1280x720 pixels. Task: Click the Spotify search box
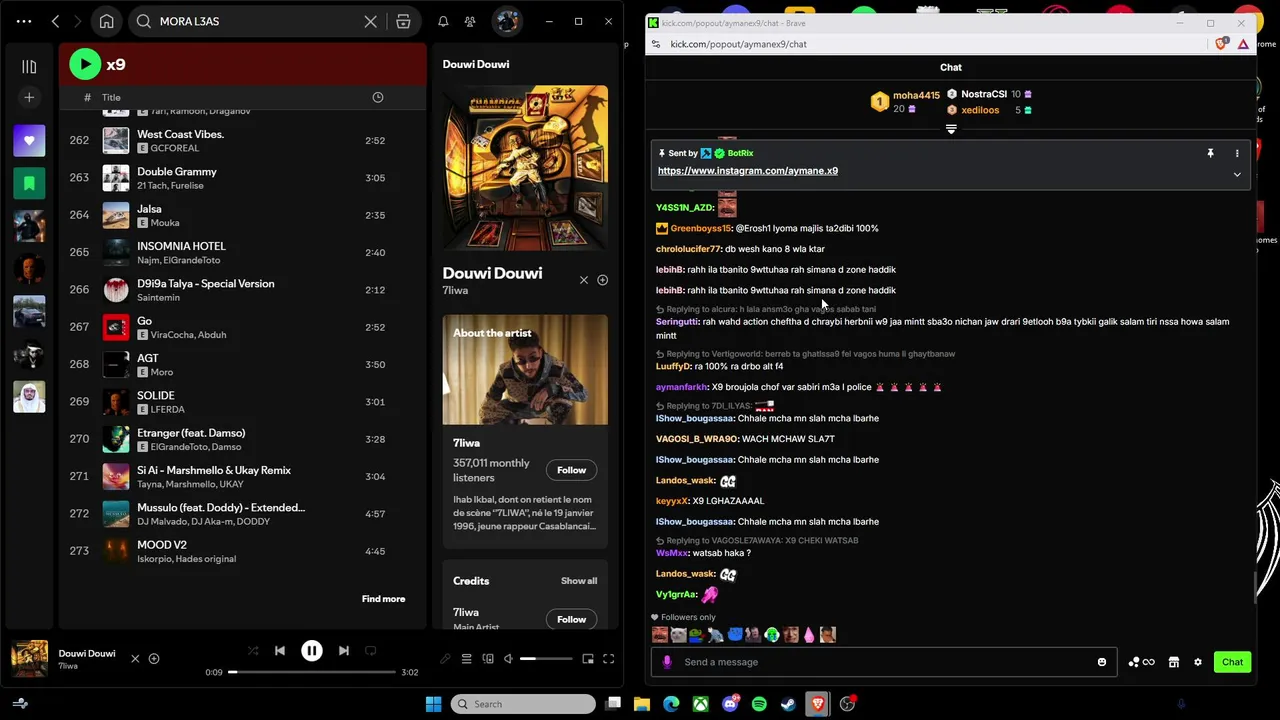coord(255,21)
